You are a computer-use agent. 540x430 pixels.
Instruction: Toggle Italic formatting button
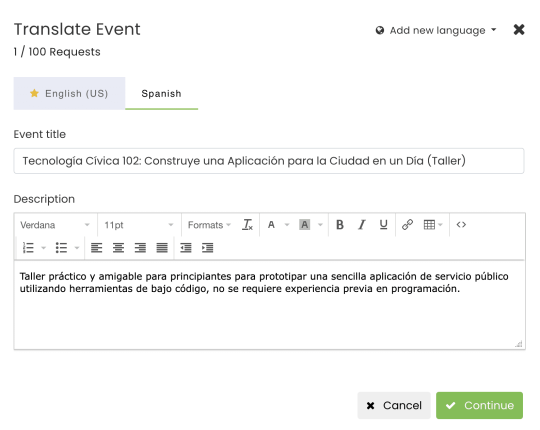(361, 225)
